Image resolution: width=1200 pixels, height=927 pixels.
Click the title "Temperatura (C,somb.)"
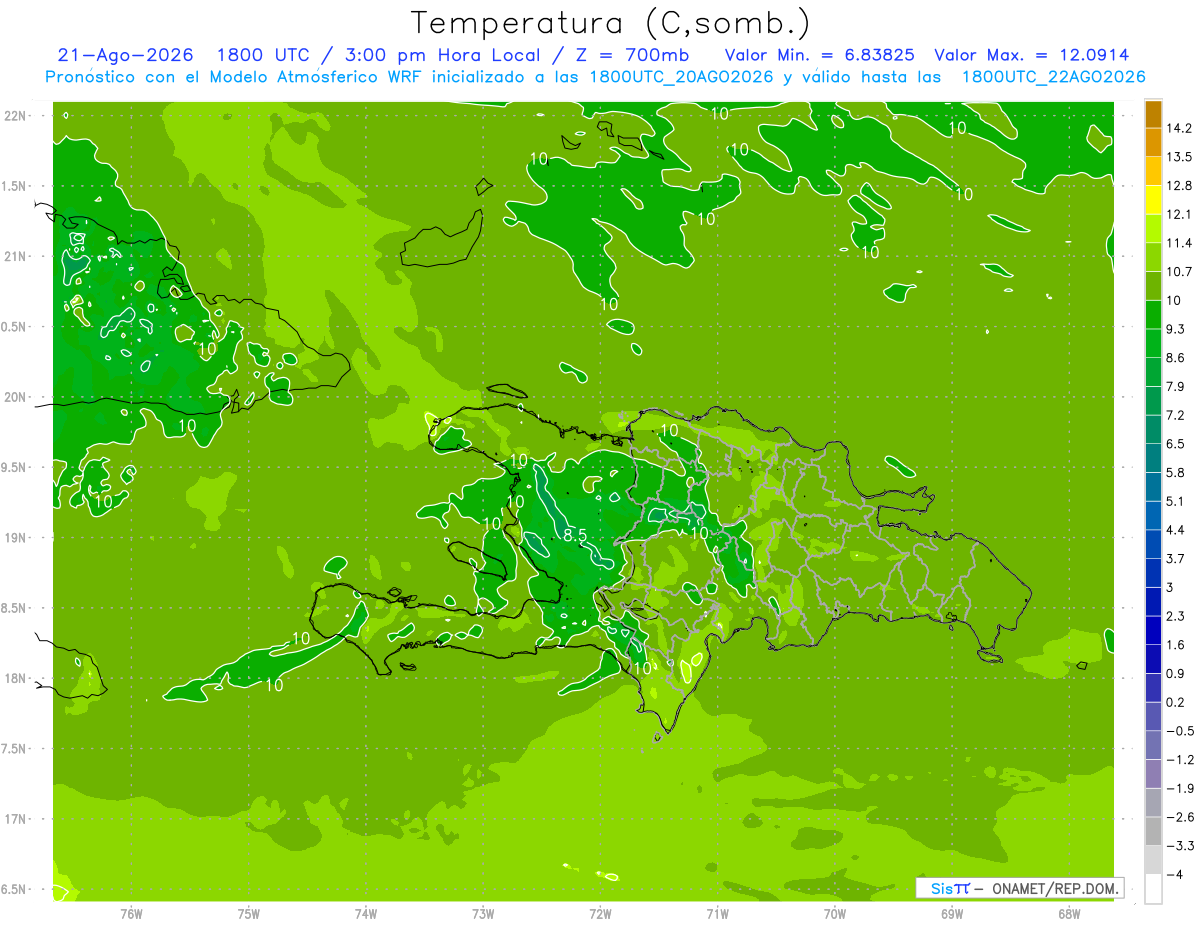point(611,23)
